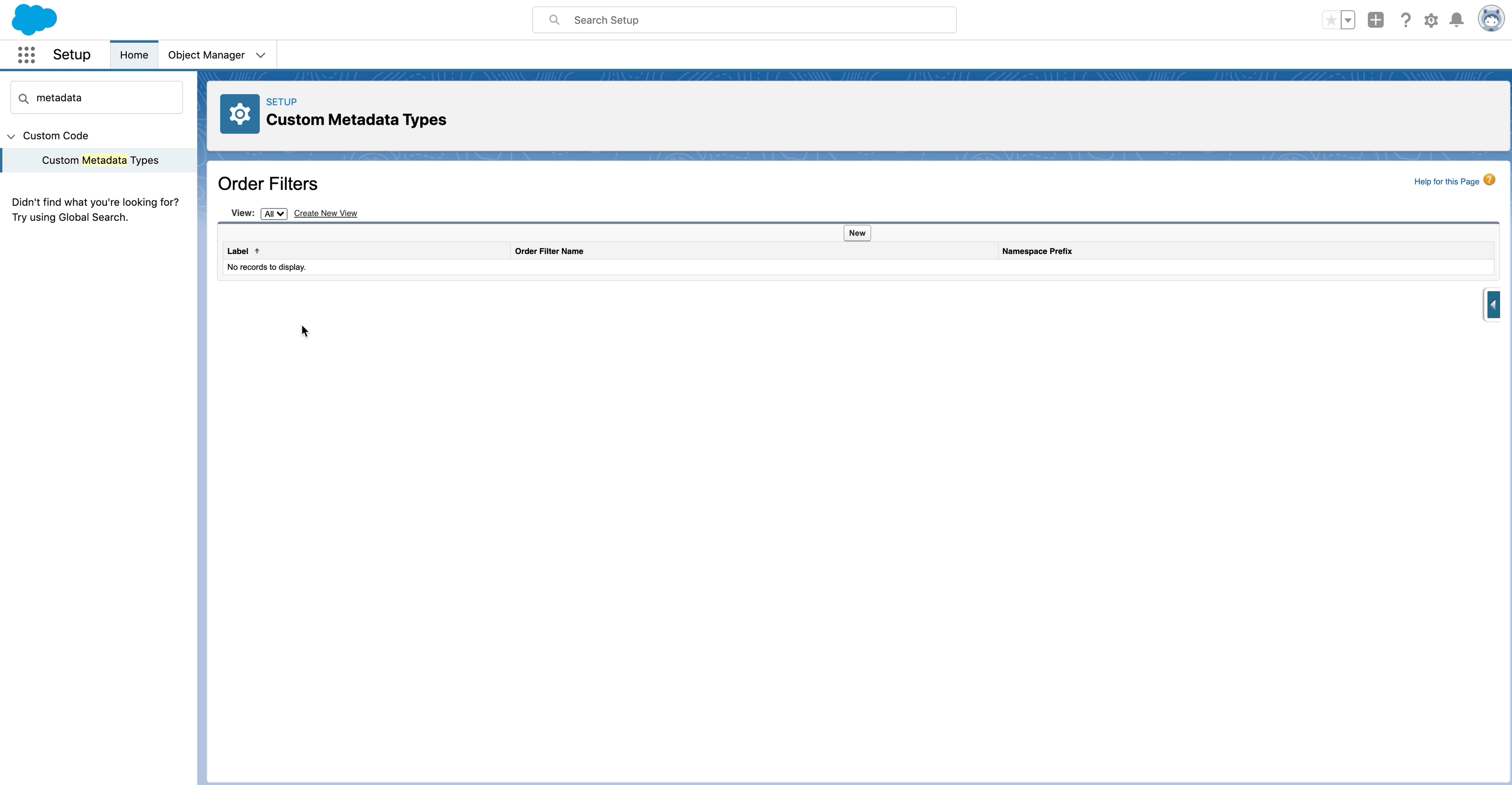Switch to the Home tab
Screen dimensions: 1512x785
click(x=134, y=55)
